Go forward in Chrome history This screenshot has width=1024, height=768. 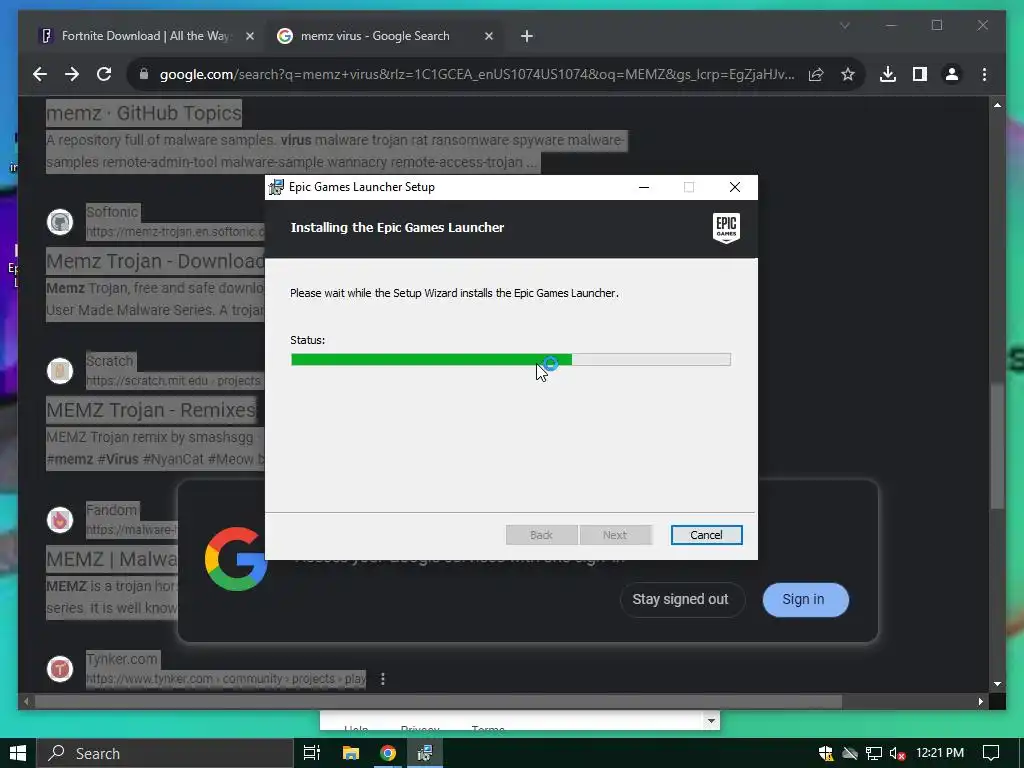click(x=72, y=74)
